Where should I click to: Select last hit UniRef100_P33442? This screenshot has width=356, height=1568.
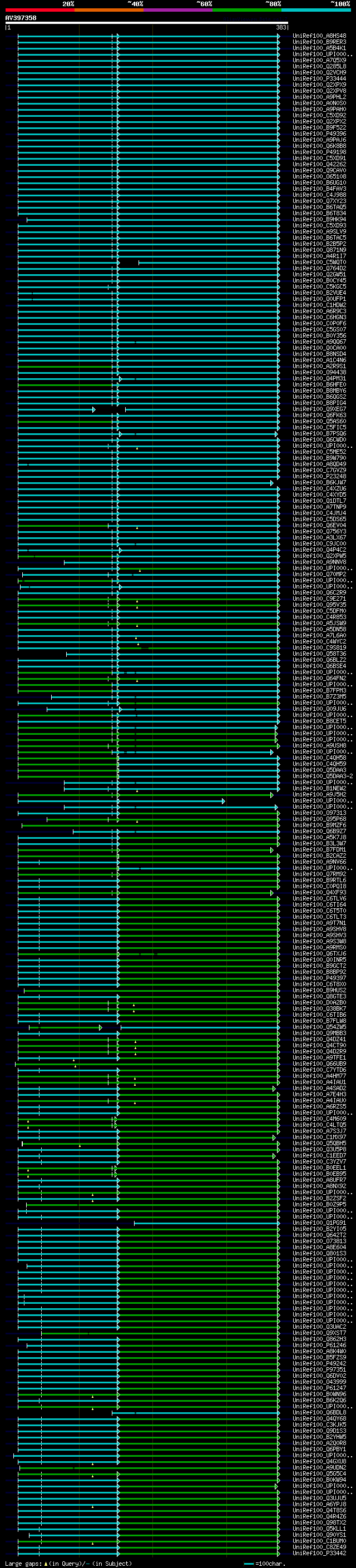319,1554
